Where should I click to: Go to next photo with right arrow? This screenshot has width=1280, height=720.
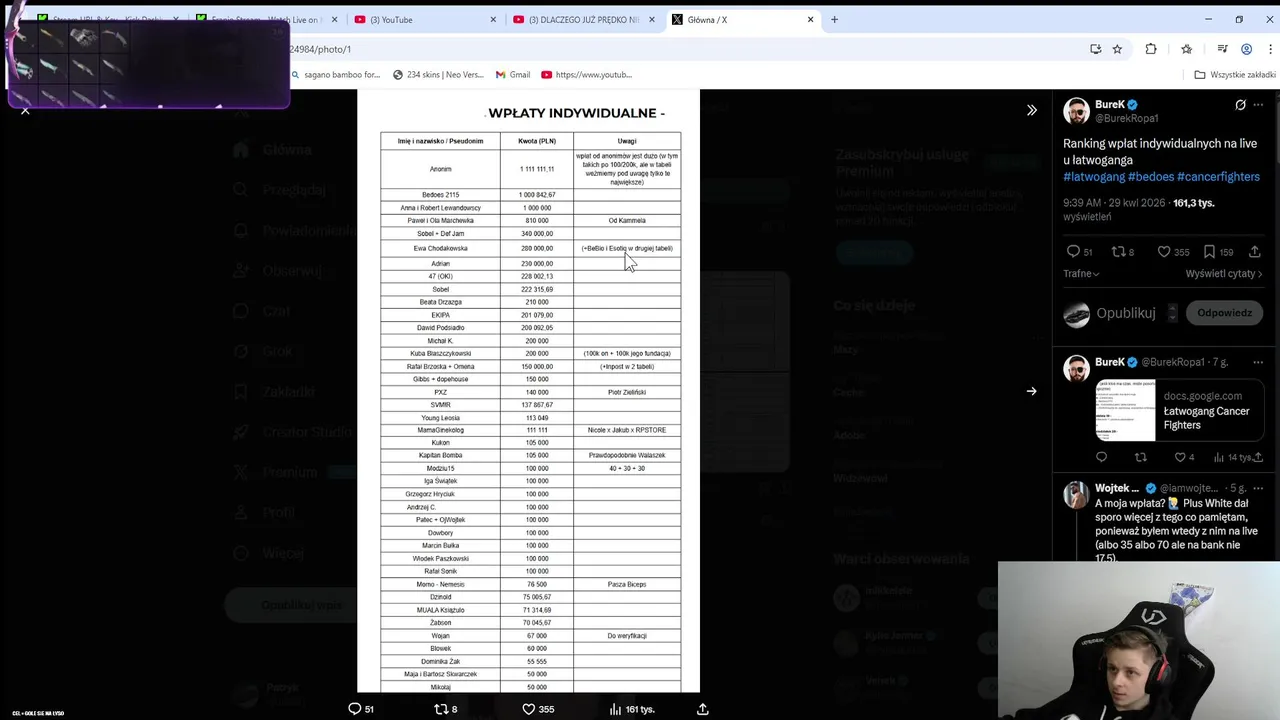[1031, 391]
